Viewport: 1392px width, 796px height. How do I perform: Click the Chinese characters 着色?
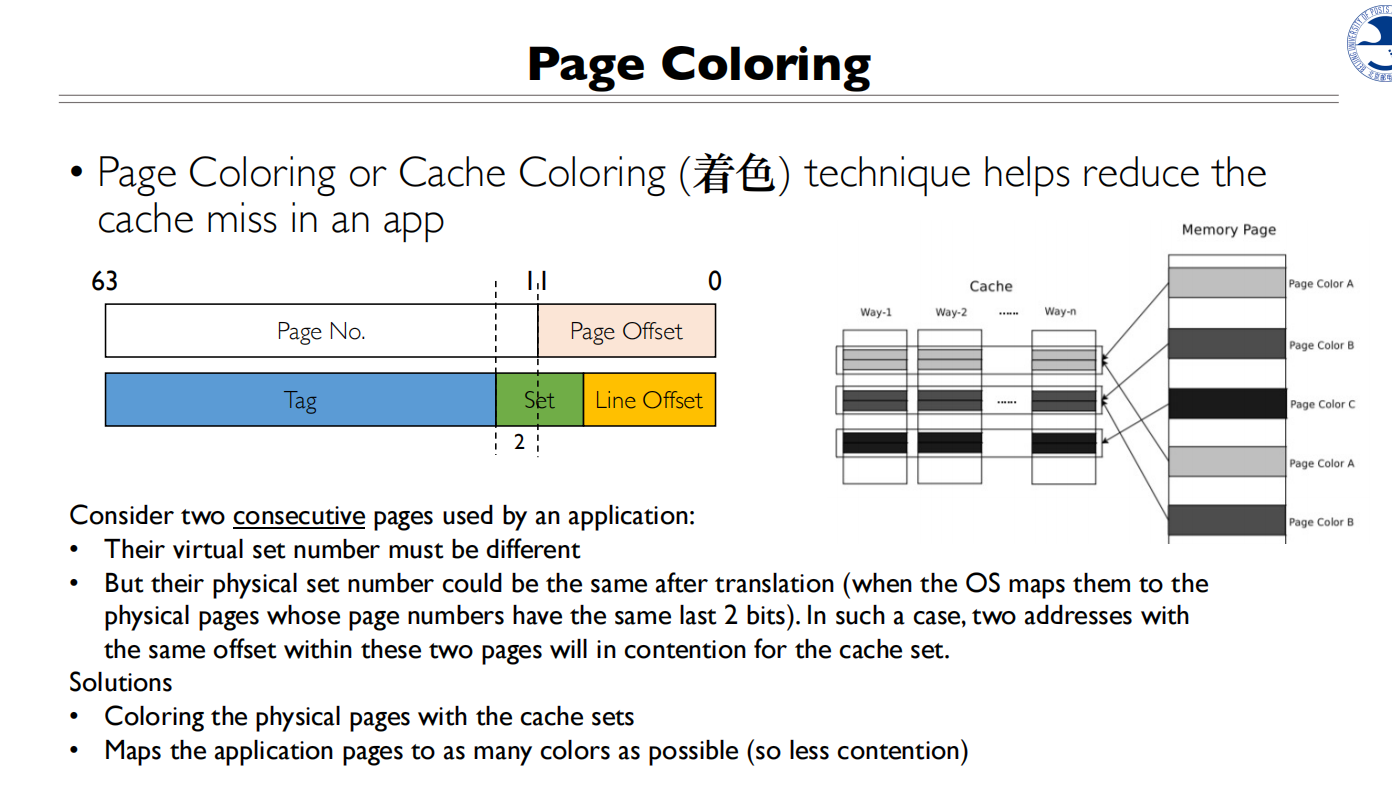(x=734, y=174)
